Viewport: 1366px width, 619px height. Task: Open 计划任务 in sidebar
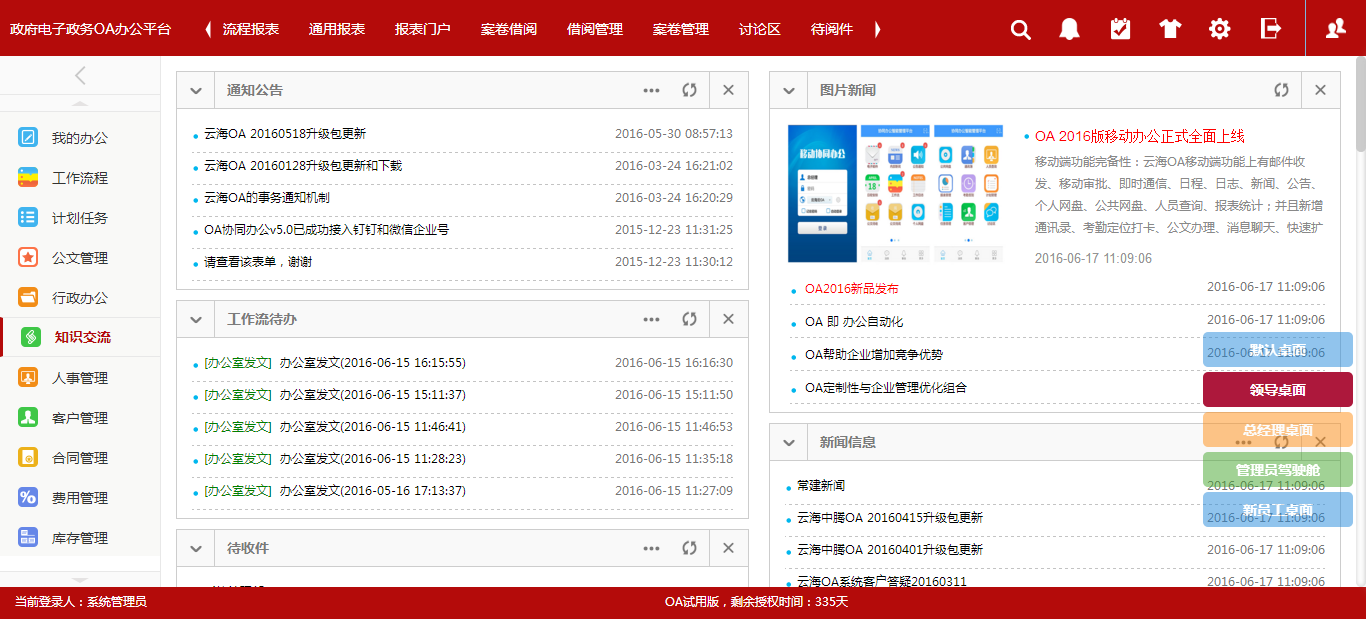(x=80, y=218)
